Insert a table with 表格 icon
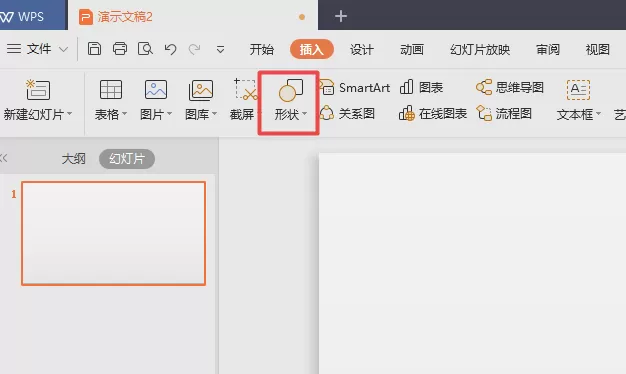The height and width of the screenshot is (374, 626). coord(111,89)
